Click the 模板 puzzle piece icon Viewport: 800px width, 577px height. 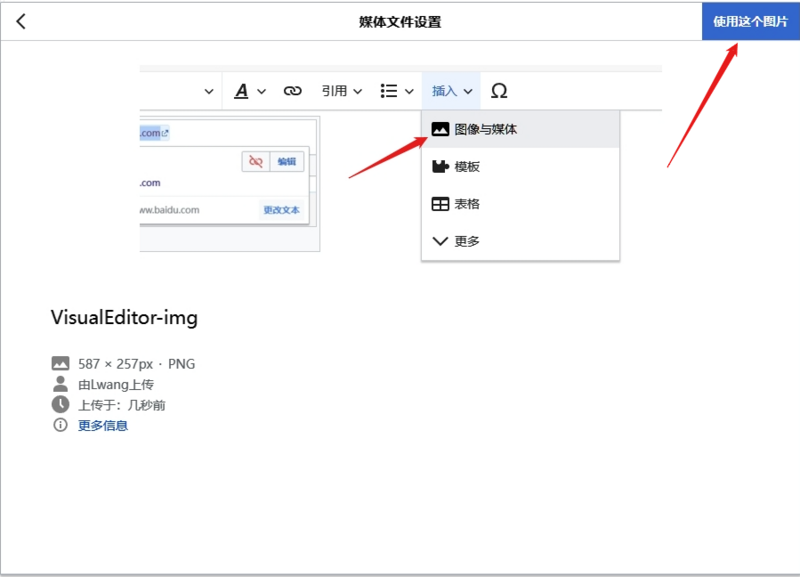(x=441, y=166)
